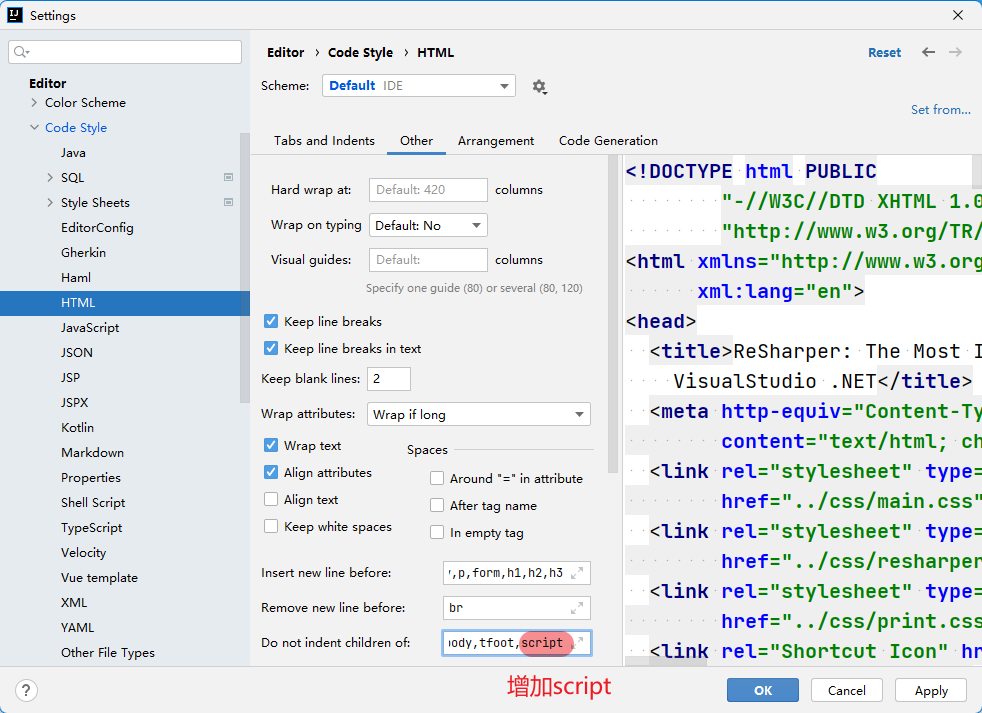Expand the SQL tree node
This screenshot has width=982, height=713.
tap(50, 177)
